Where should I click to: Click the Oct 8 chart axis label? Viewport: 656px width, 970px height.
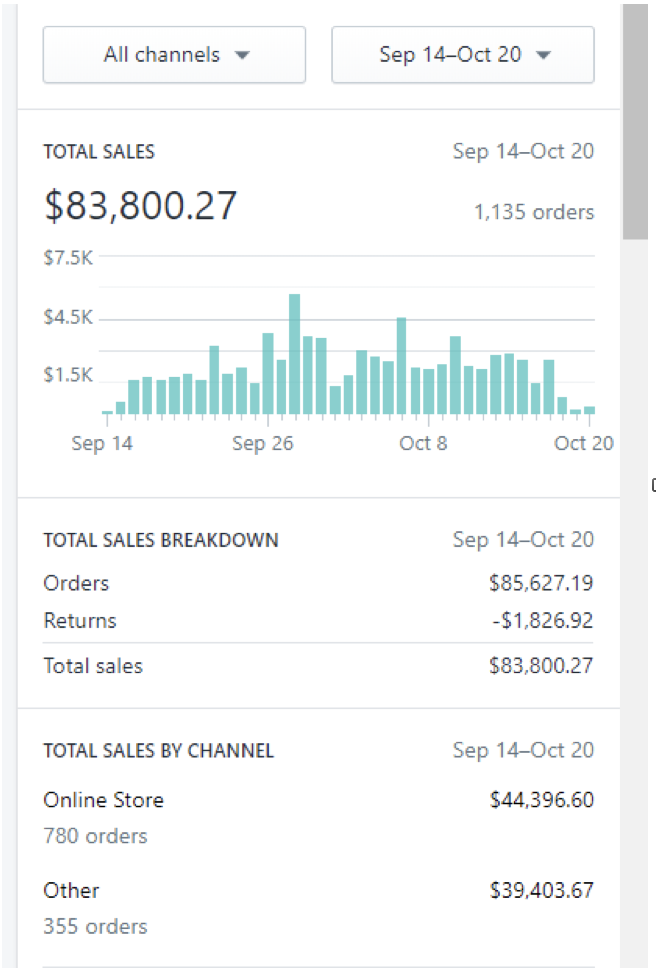(423, 443)
